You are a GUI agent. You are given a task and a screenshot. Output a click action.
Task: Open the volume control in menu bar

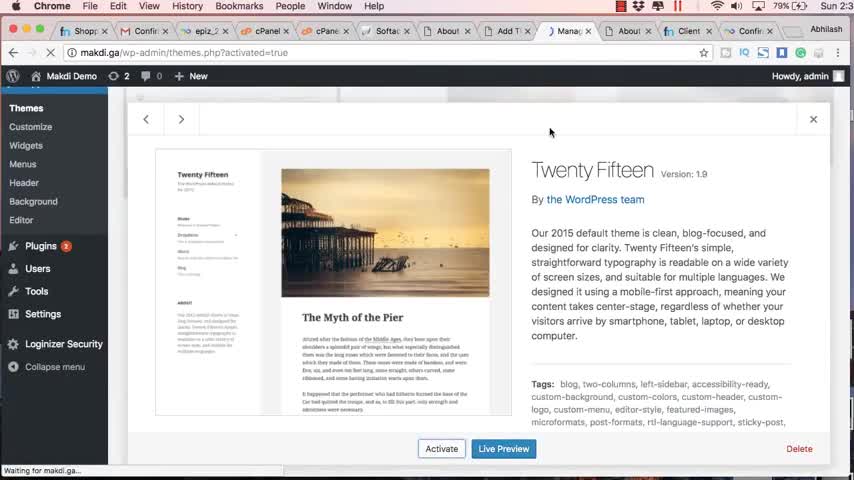tap(736, 6)
